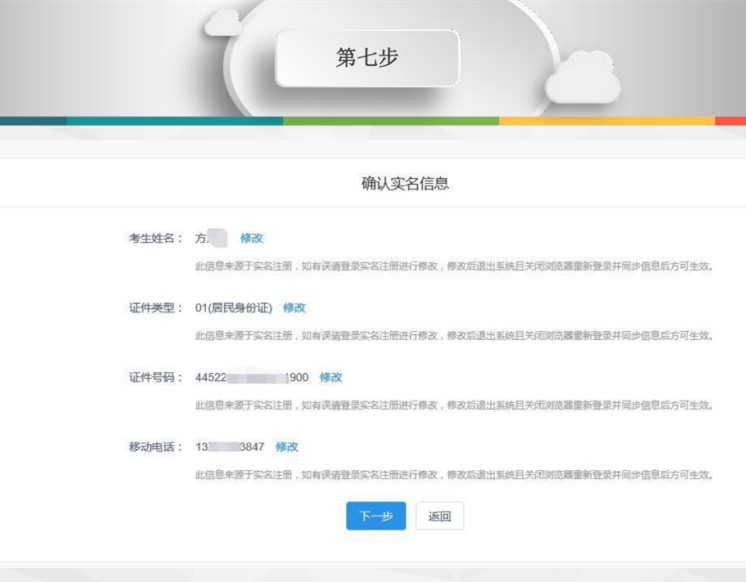Click the cloud icon right of 第七步
Image resolution: width=746 pixels, height=582 pixels.
(583, 78)
